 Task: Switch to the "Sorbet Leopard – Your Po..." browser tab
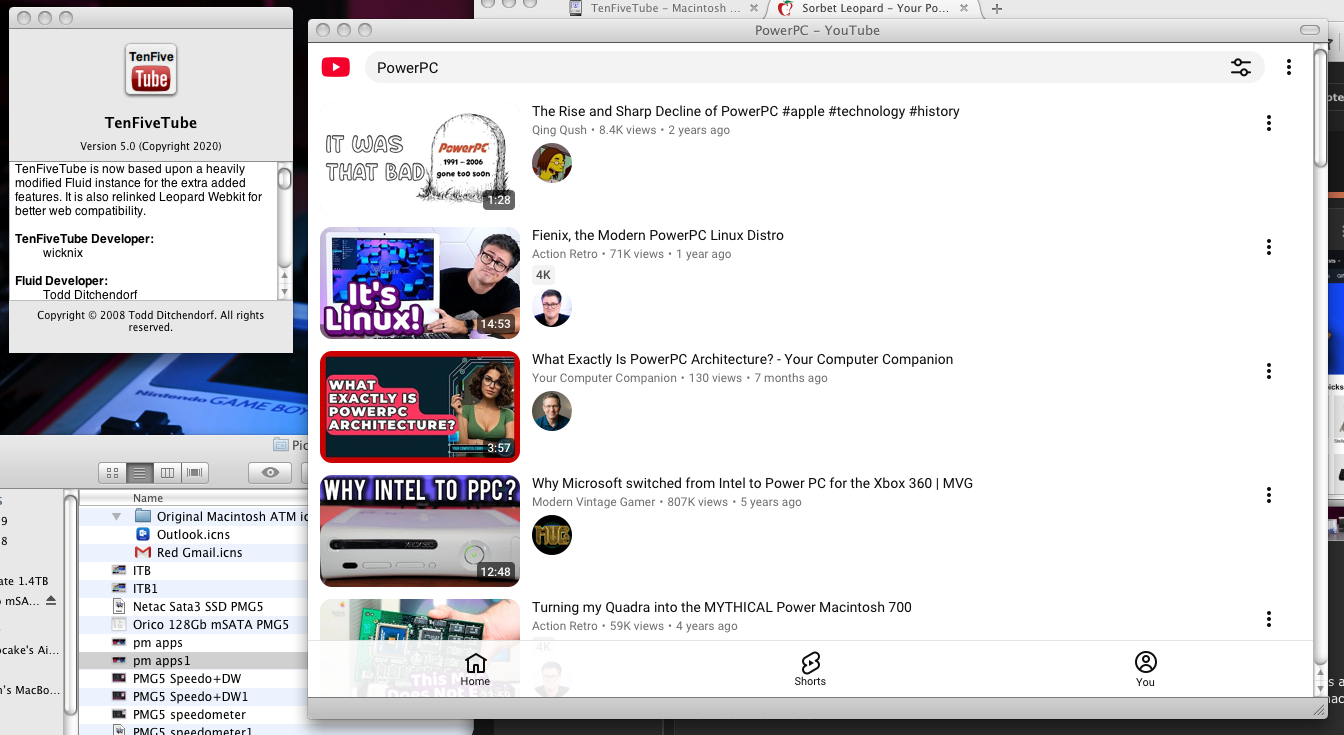coord(873,8)
